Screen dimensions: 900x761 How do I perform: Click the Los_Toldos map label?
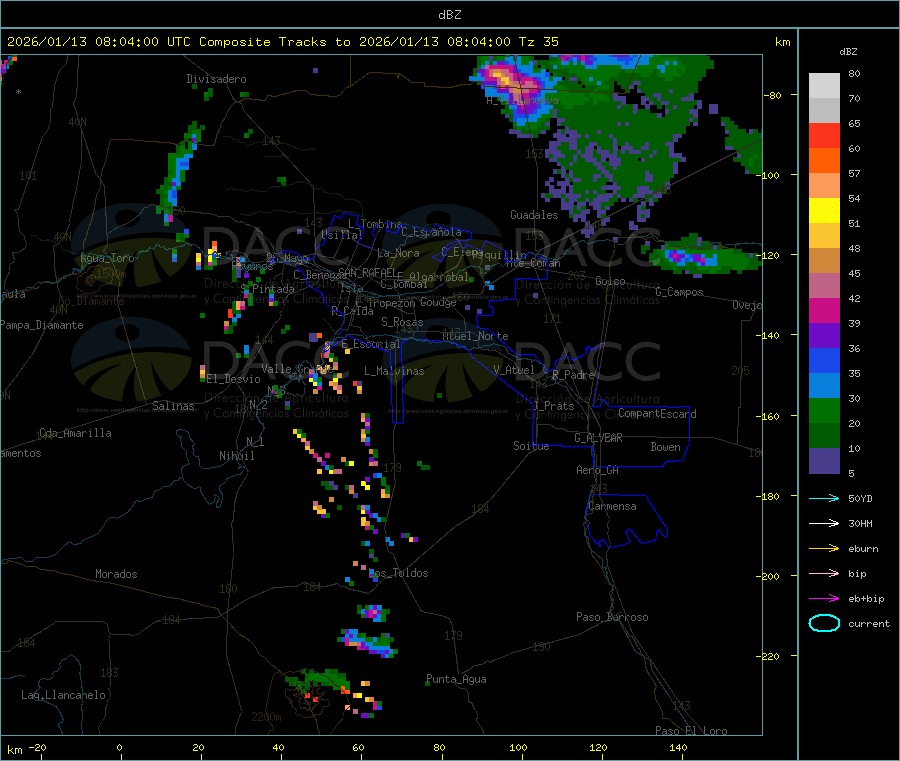398,573
